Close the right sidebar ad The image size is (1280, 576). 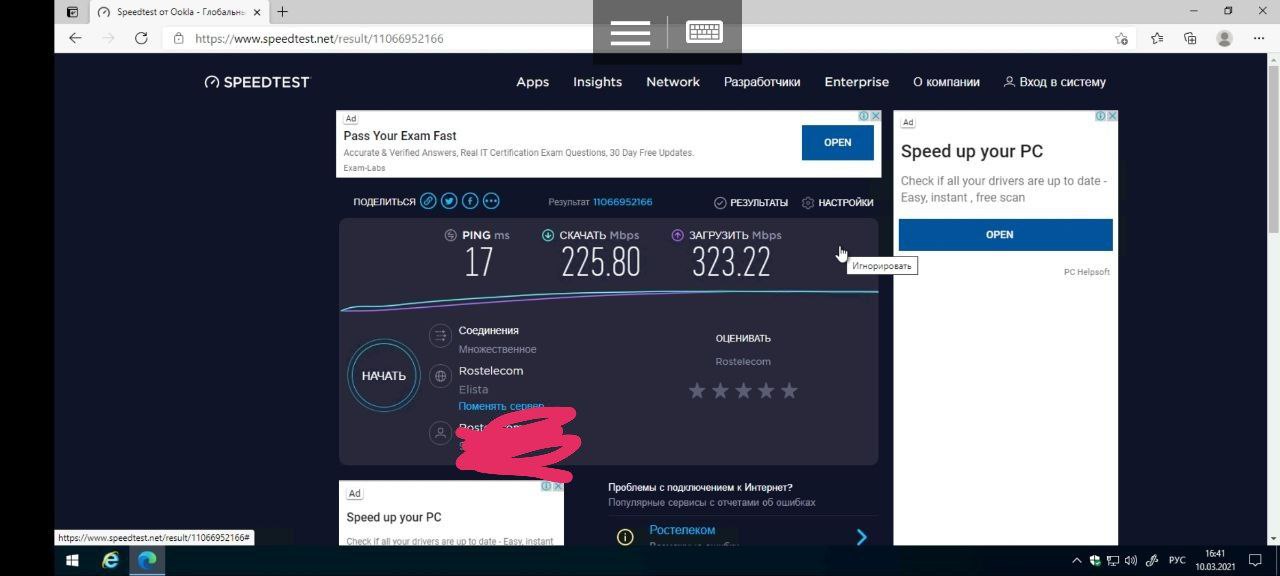click(1112, 116)
